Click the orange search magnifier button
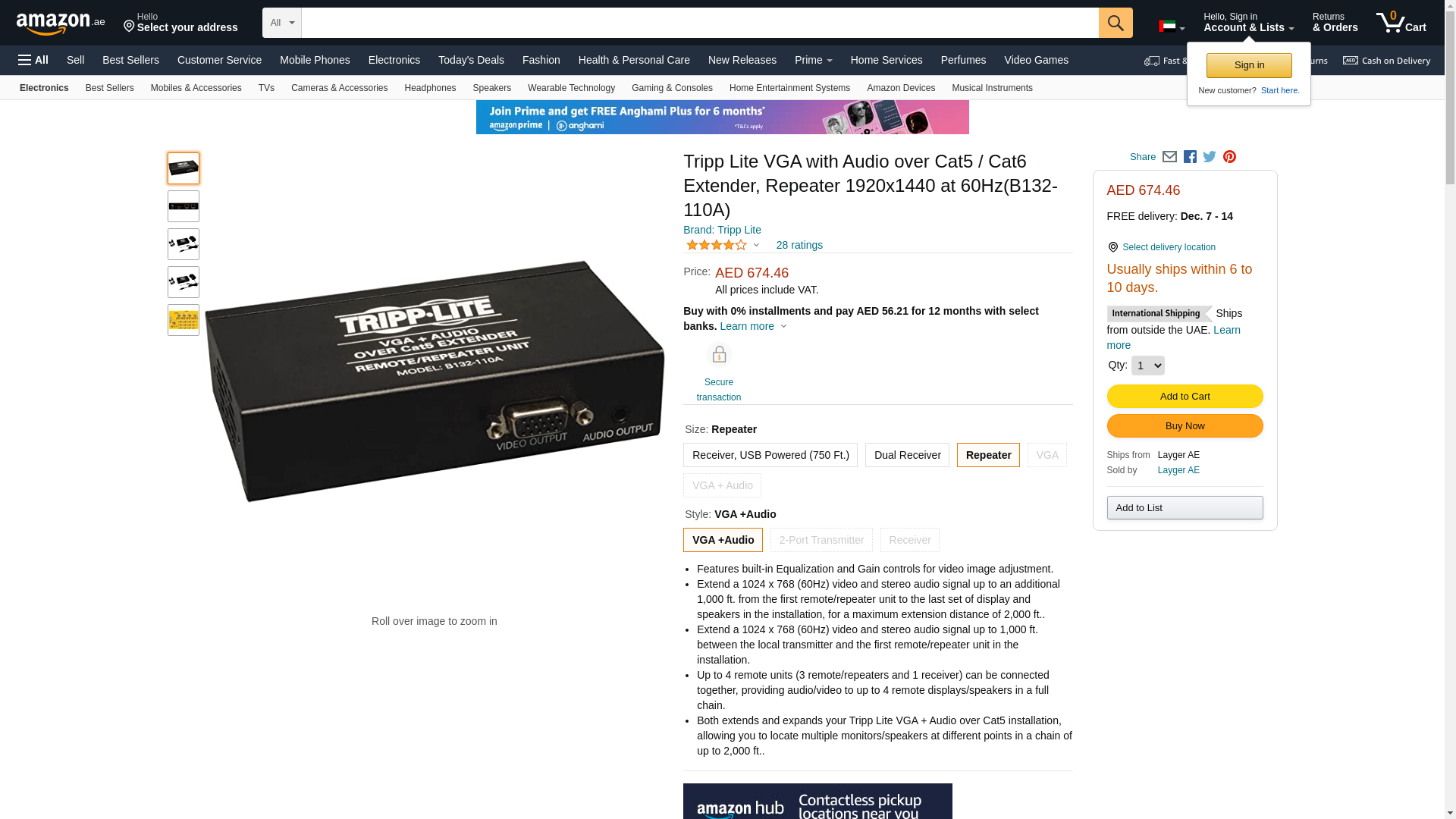 1116,23
